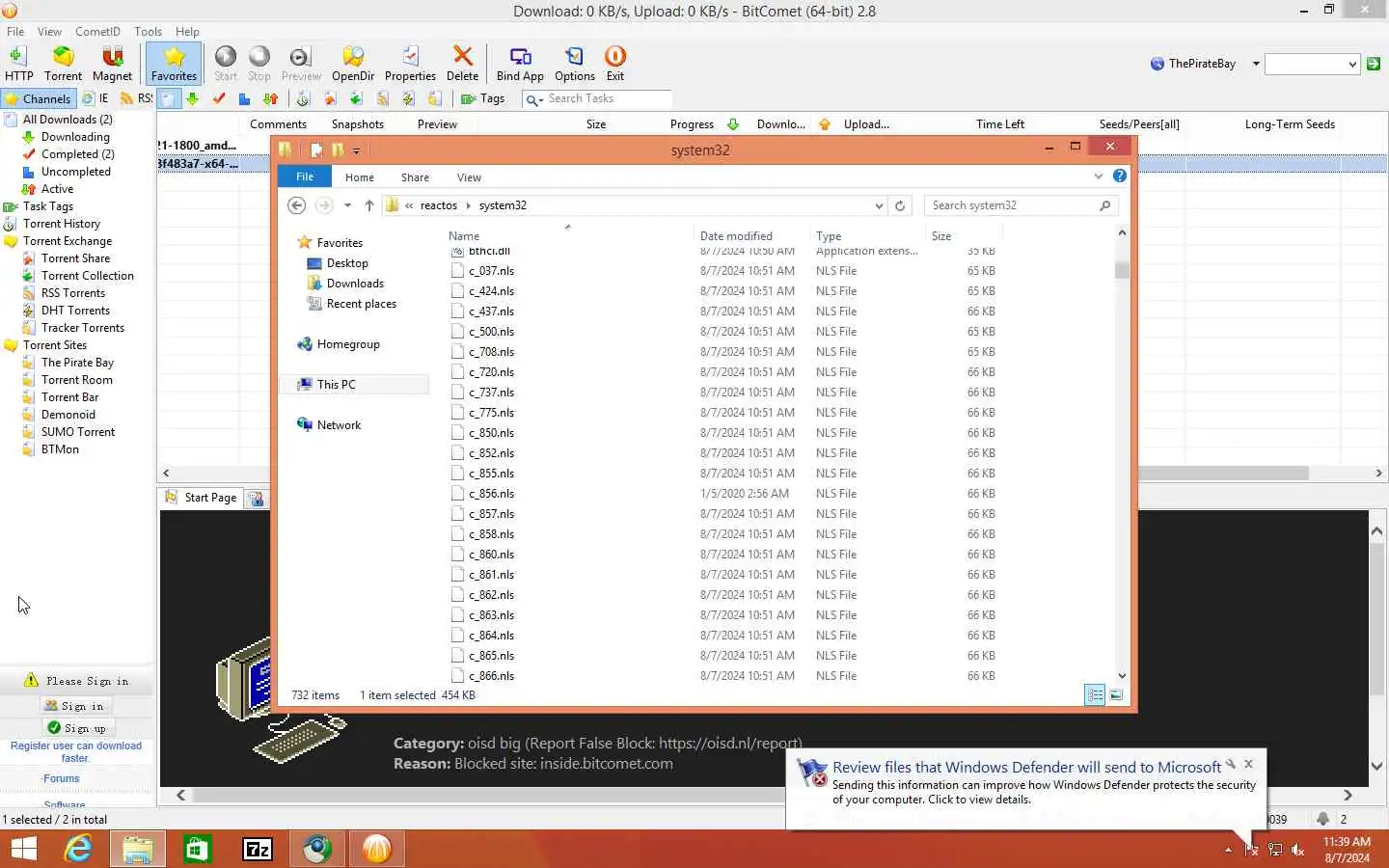Open the File menu in BitComet
The image size is (1389, 868).
click(x=15, y=31)
